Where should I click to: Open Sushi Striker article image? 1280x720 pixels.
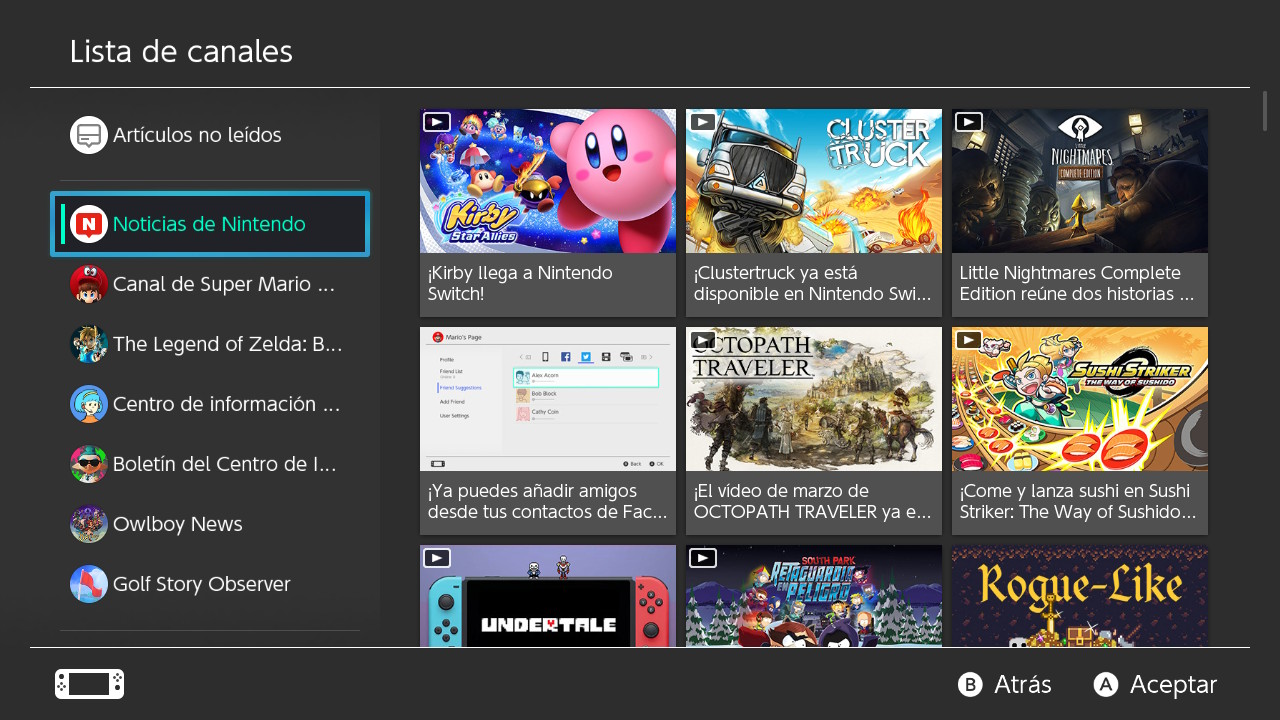pyautogui.click(x=1080, y=399)
